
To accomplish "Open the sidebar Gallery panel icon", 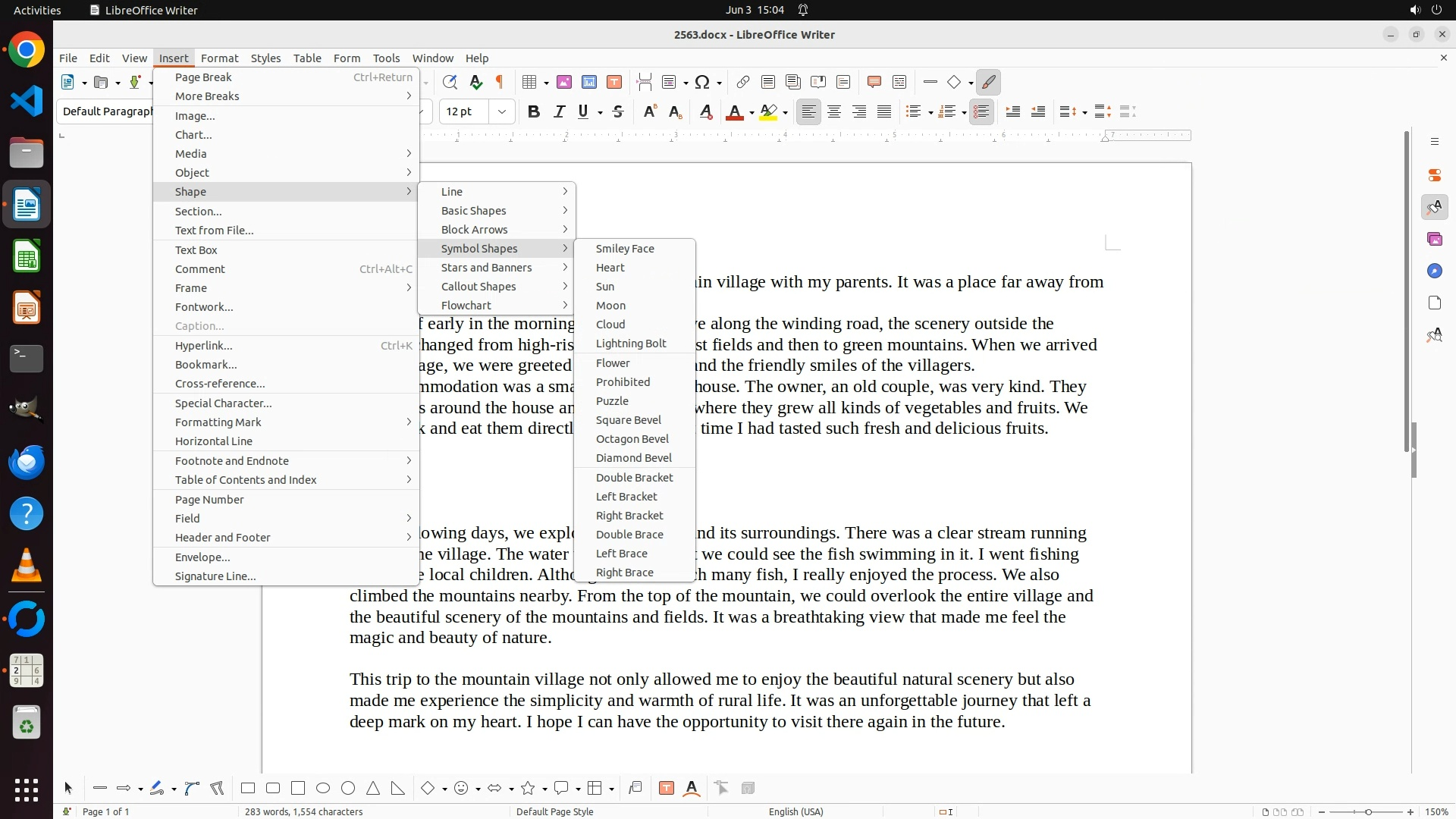I will [1434, 240].
